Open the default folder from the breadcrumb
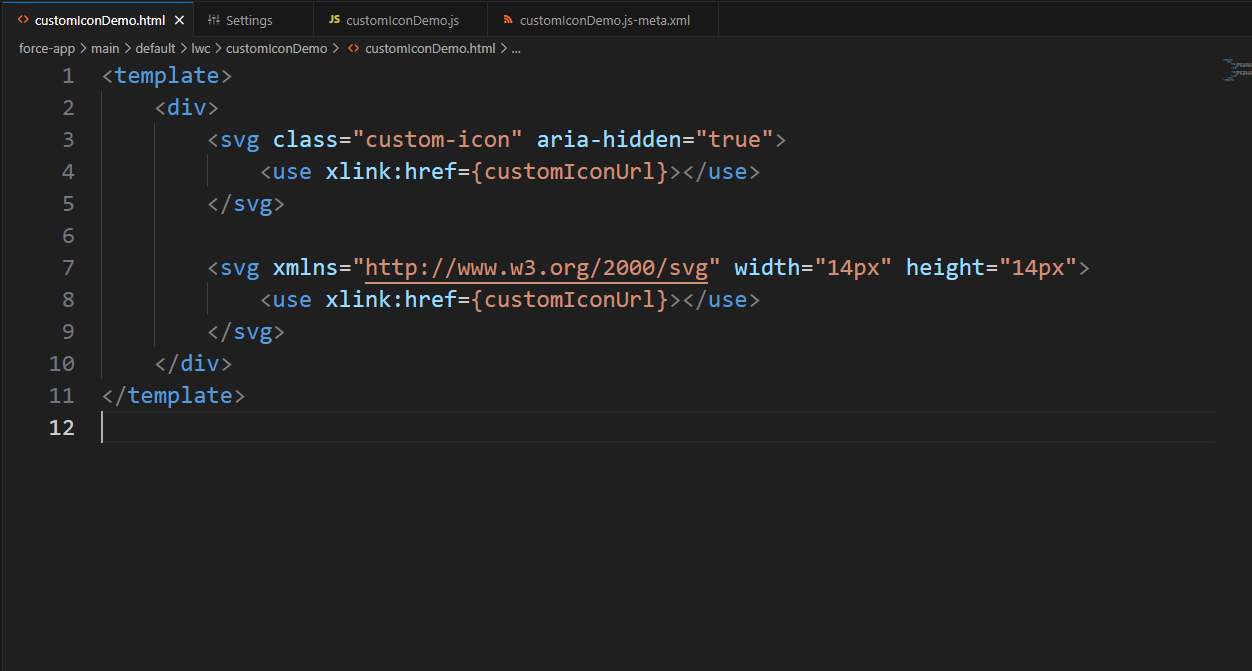1252x671 pixels. click(x=155, y=47)
